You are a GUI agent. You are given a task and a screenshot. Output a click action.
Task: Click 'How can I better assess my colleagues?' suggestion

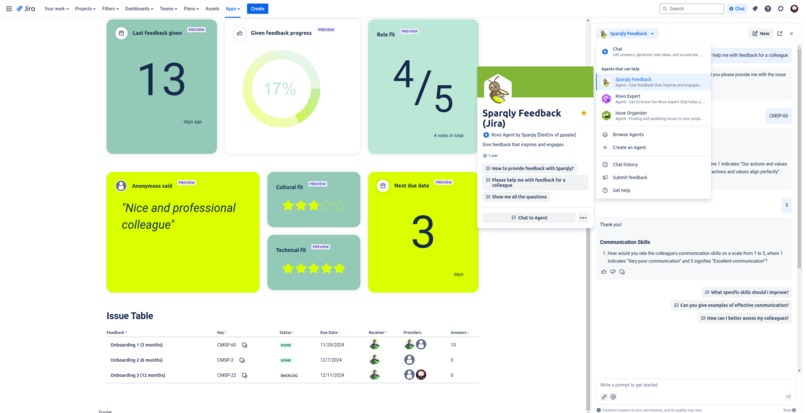(744, 318)
